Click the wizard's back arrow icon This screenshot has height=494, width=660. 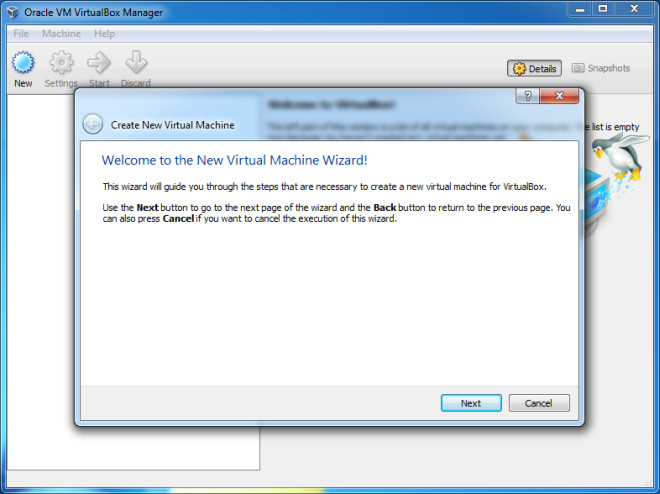pos(93,124)
